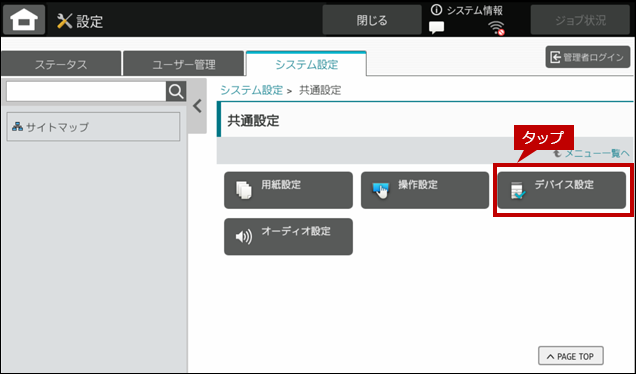Switch to the ユーザー管理 tab

(x=184, y=64)
